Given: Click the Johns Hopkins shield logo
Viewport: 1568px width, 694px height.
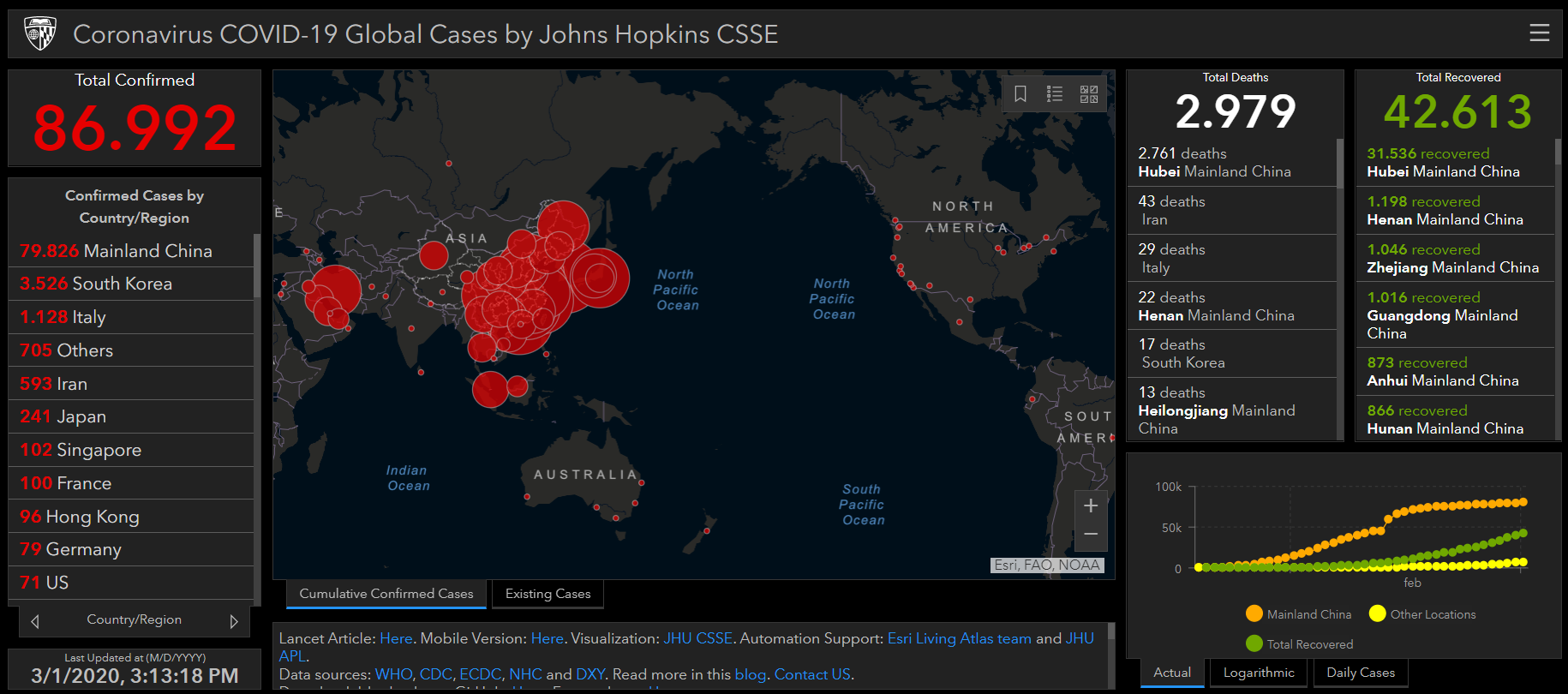Looking at the screenshot, I should pyautogui.click(x=40, y=33).
